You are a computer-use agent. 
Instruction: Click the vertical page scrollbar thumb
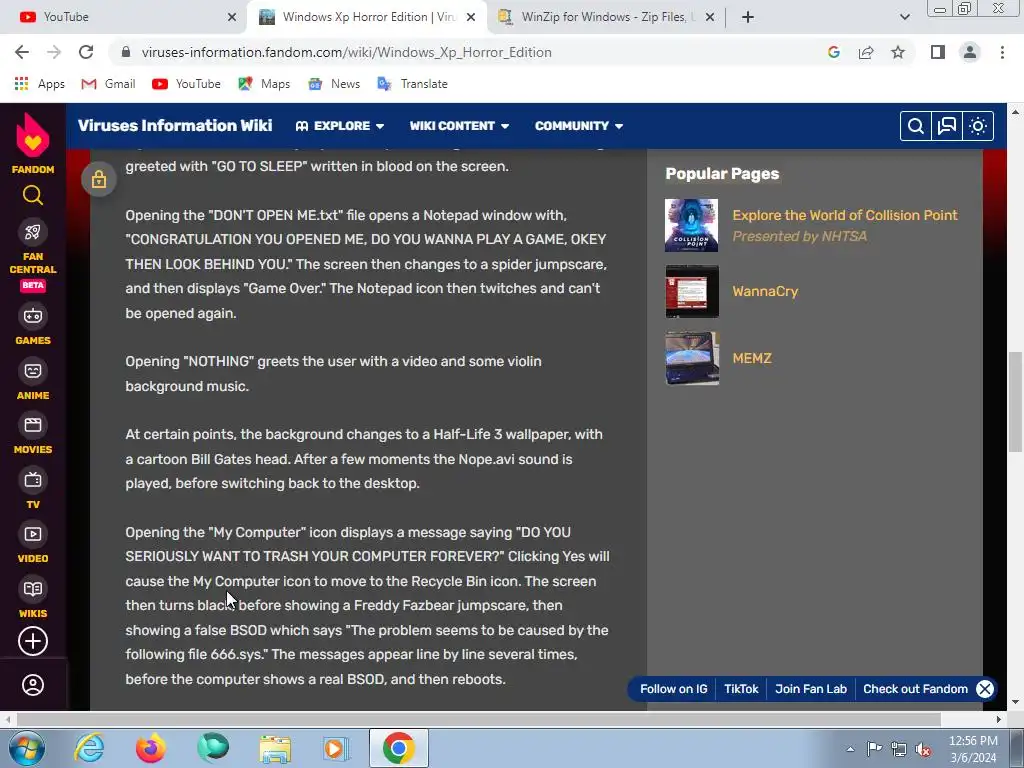pos(1015,402)
